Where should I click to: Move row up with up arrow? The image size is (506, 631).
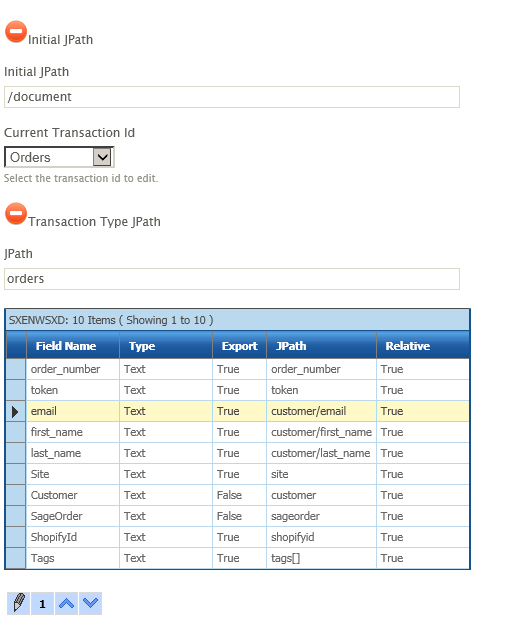tap(66, 603)
